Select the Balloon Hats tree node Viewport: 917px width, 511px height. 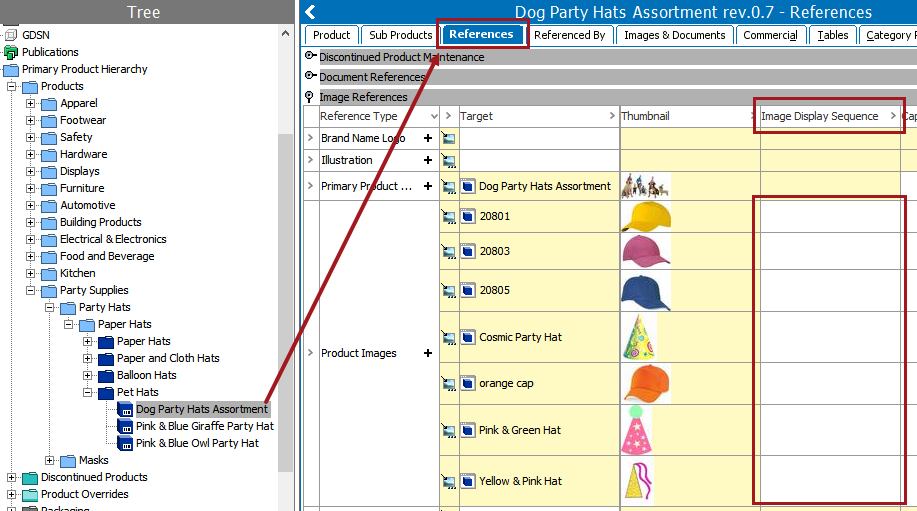pos(146,375)
